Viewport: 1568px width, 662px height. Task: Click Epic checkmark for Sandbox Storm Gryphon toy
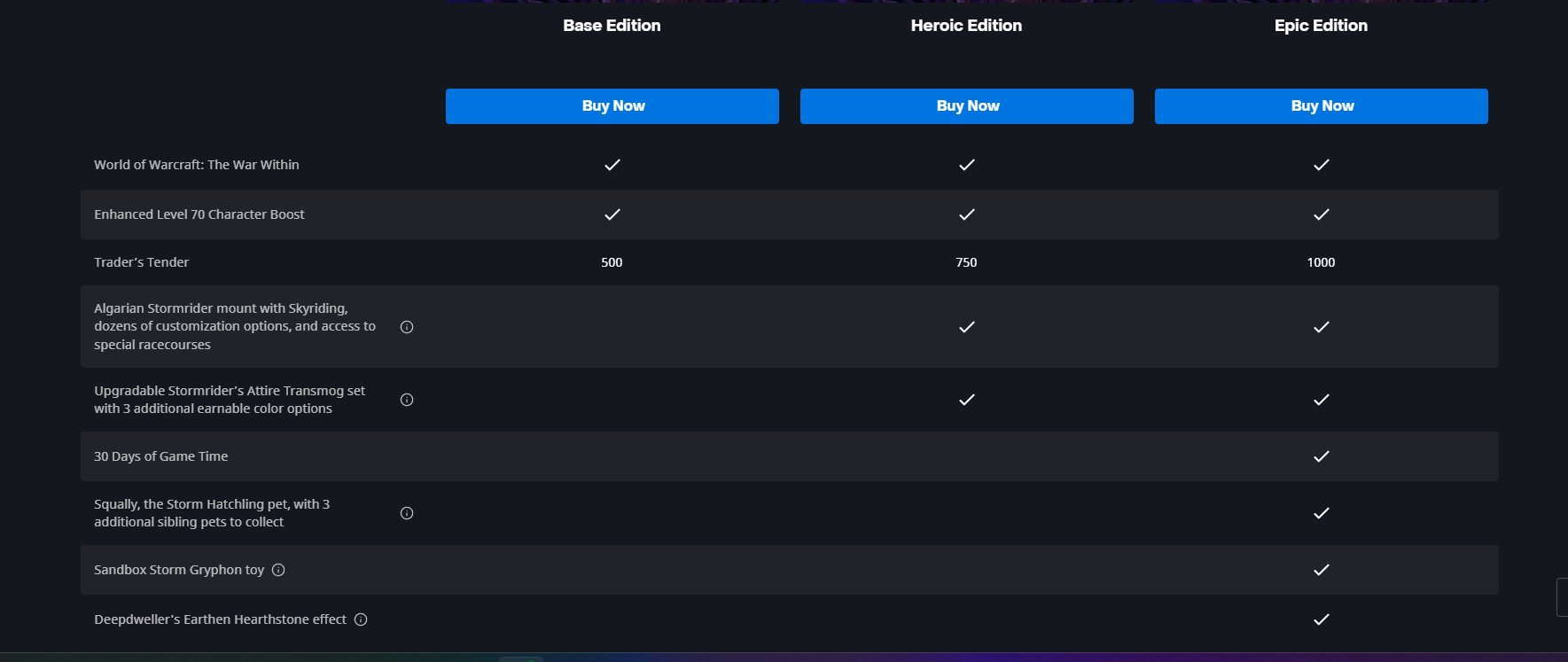point(1321,570)
